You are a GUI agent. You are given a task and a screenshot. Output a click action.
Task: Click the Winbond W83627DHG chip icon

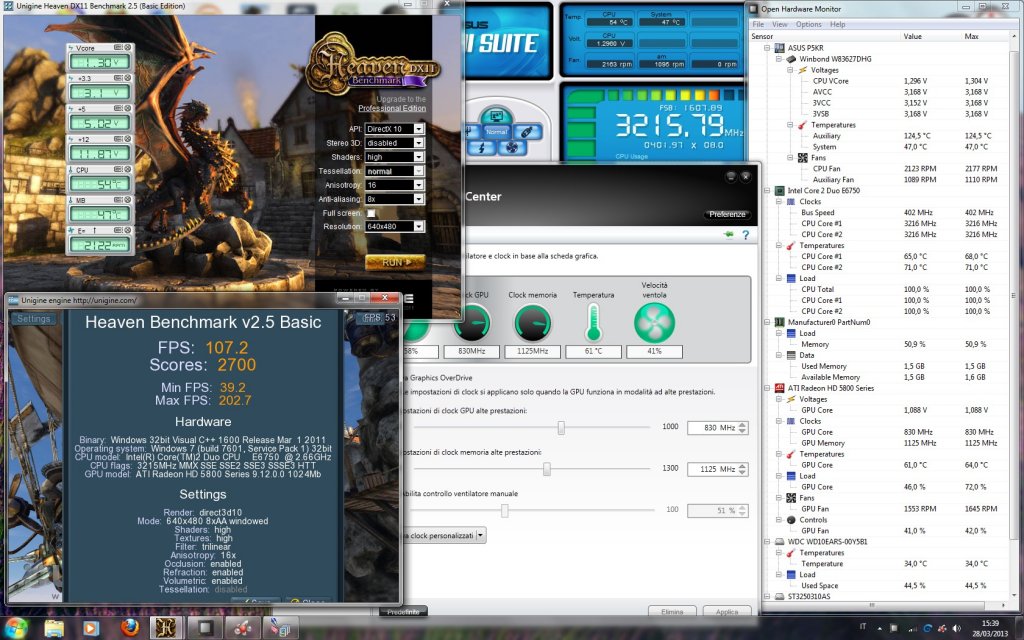(791, 59)
